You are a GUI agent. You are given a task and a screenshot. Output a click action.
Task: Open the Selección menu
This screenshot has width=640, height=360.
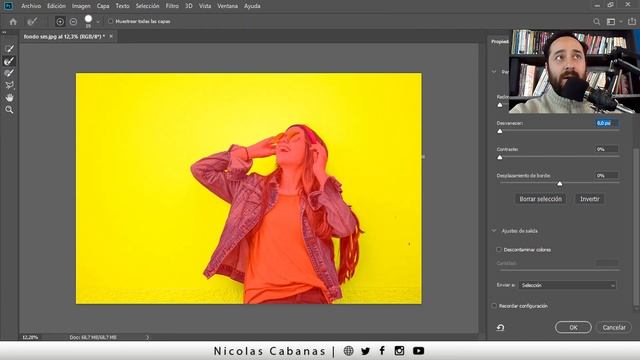pos(147,6)
